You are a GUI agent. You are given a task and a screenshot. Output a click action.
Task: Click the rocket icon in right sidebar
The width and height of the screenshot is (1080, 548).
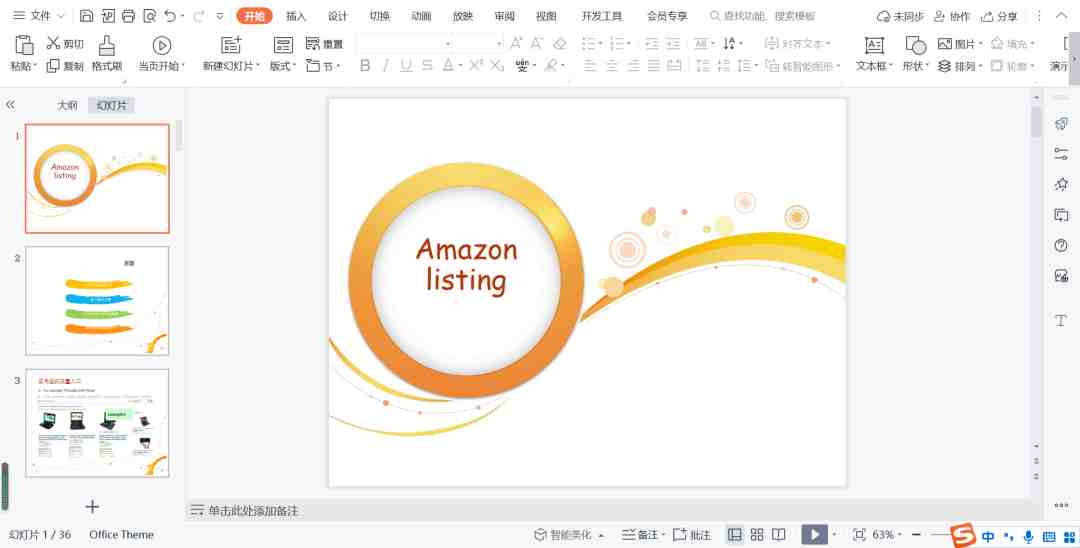[x=1061, y=124]
